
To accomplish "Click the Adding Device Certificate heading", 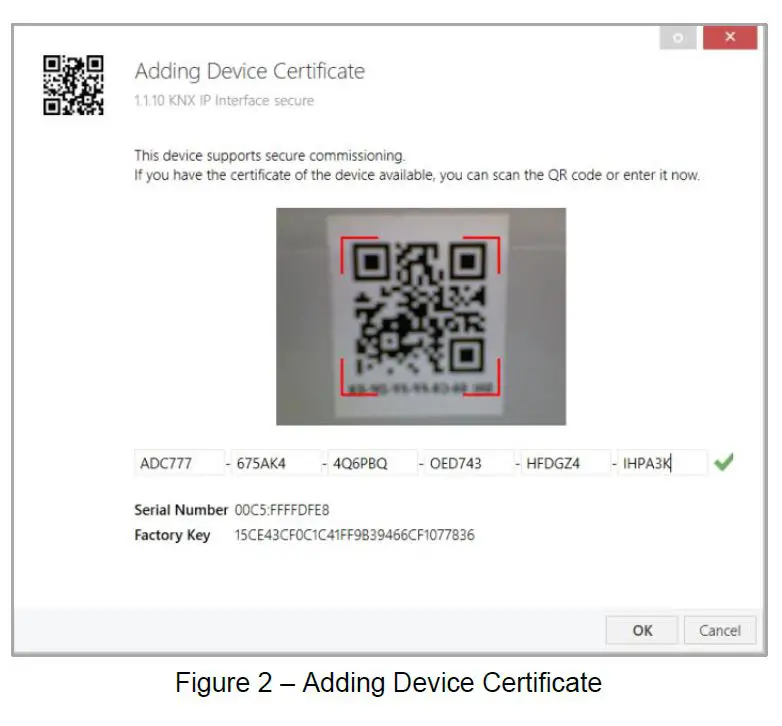I will (x=250, y=71).
